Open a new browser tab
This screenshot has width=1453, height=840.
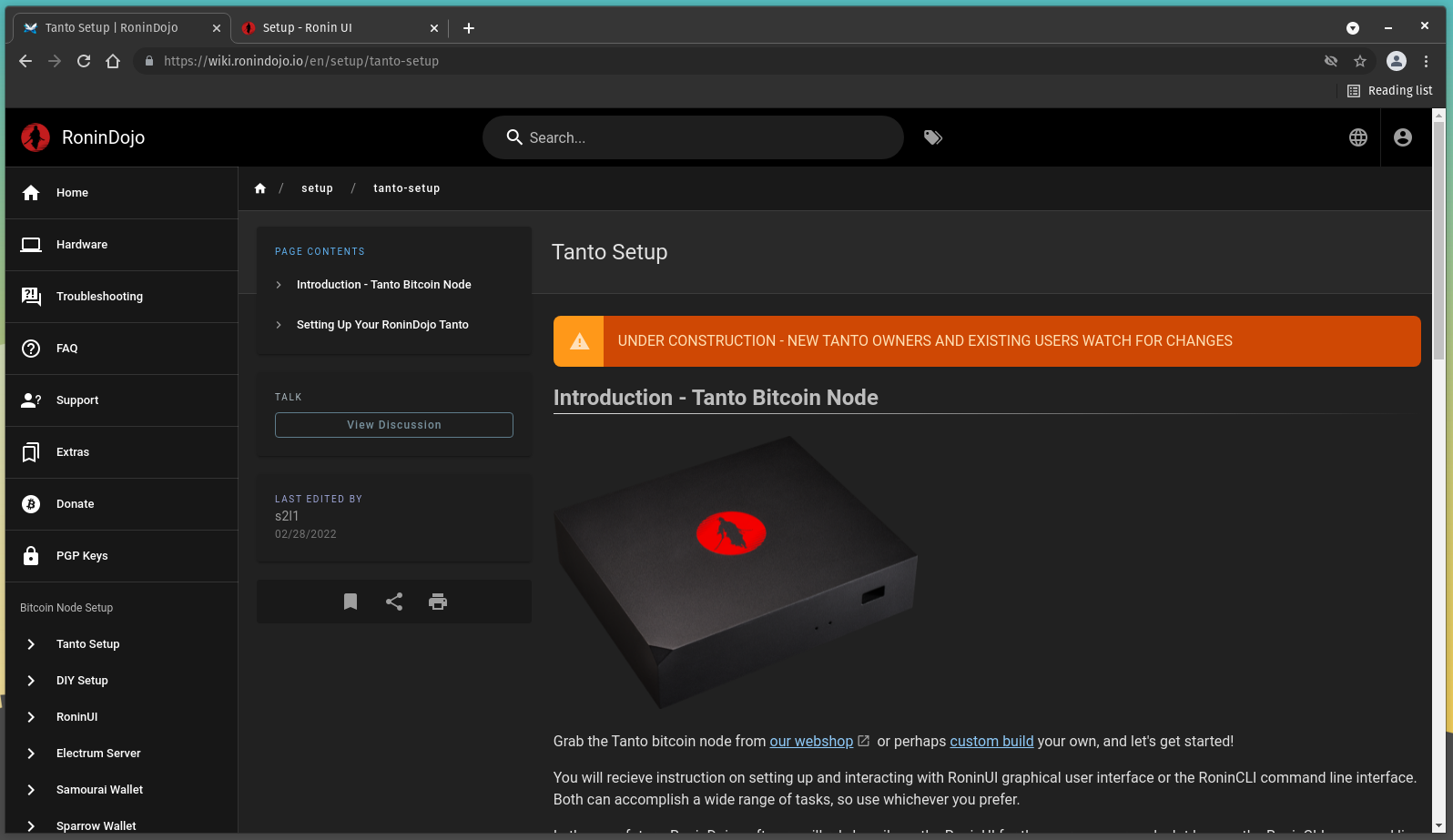(x=469, y=28)
